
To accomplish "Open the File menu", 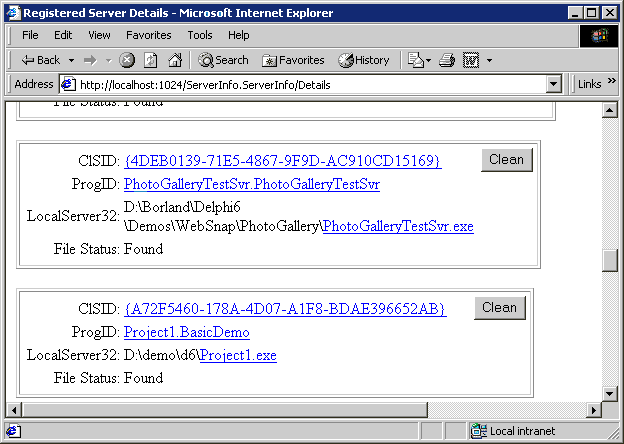I will click(x=30, y=35).
